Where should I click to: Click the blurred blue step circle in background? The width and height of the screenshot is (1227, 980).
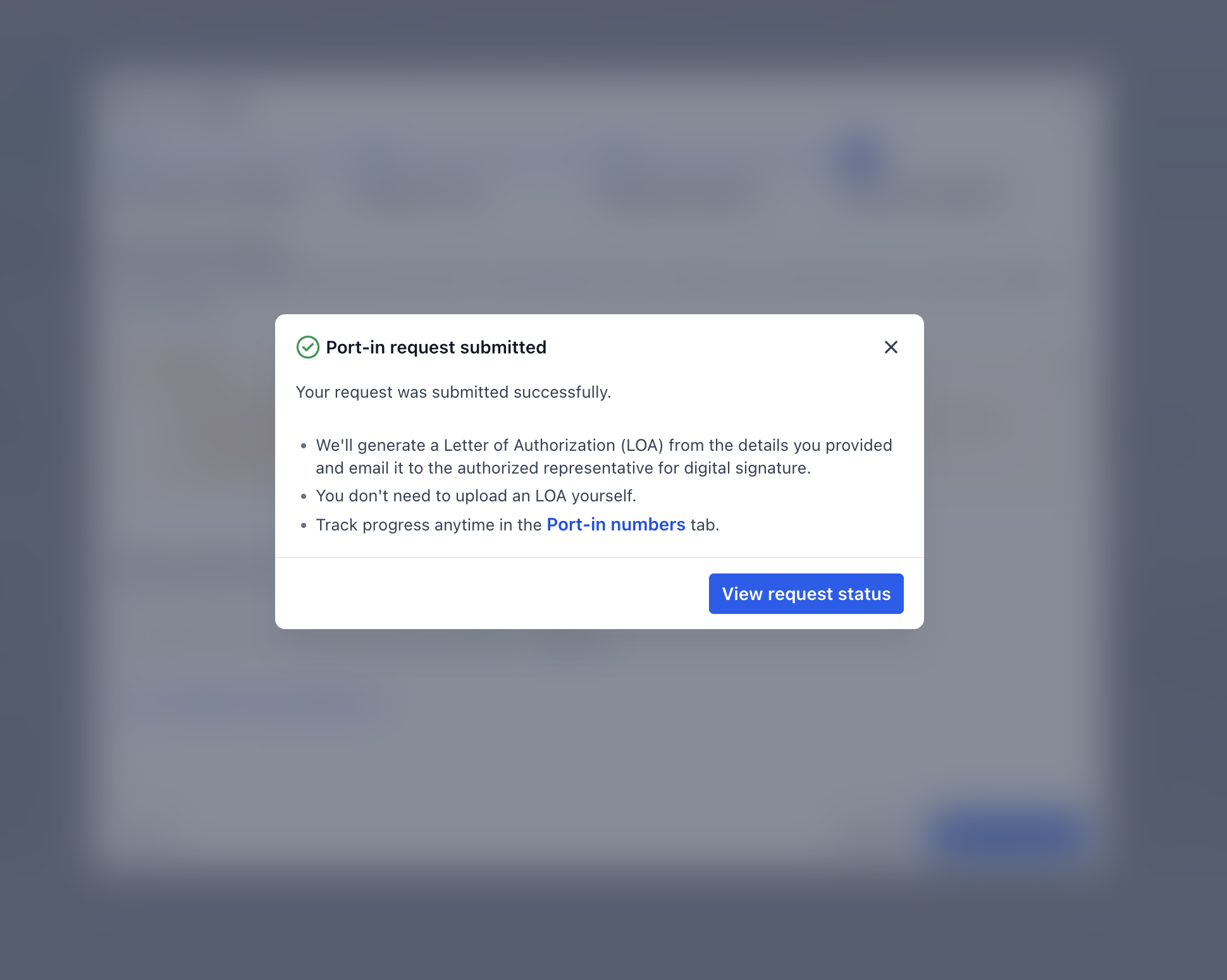861,159
